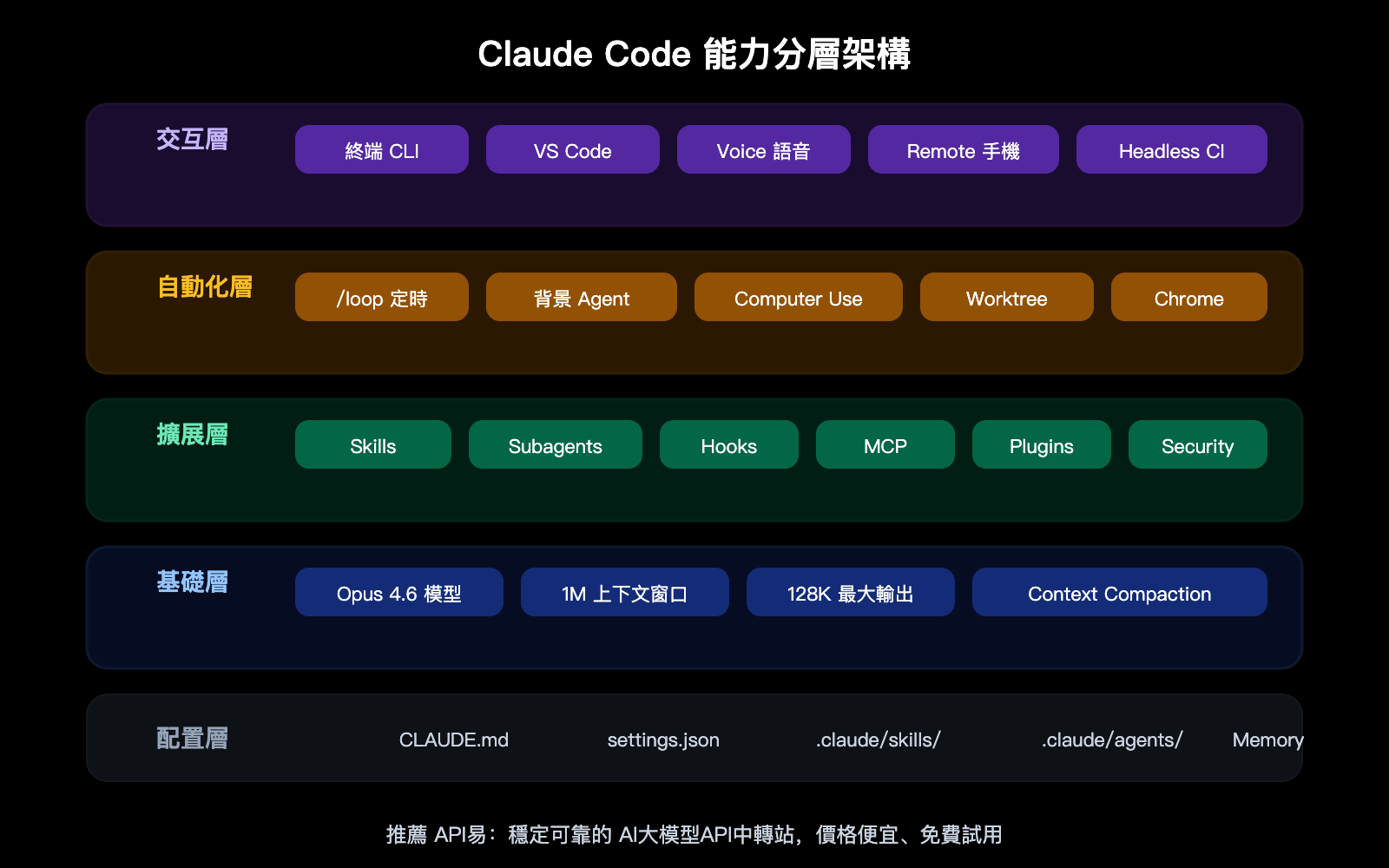This screenshot has height=868, width=1389.
Task: Open the settings.json configuration entry
Action: coord(662,740)
